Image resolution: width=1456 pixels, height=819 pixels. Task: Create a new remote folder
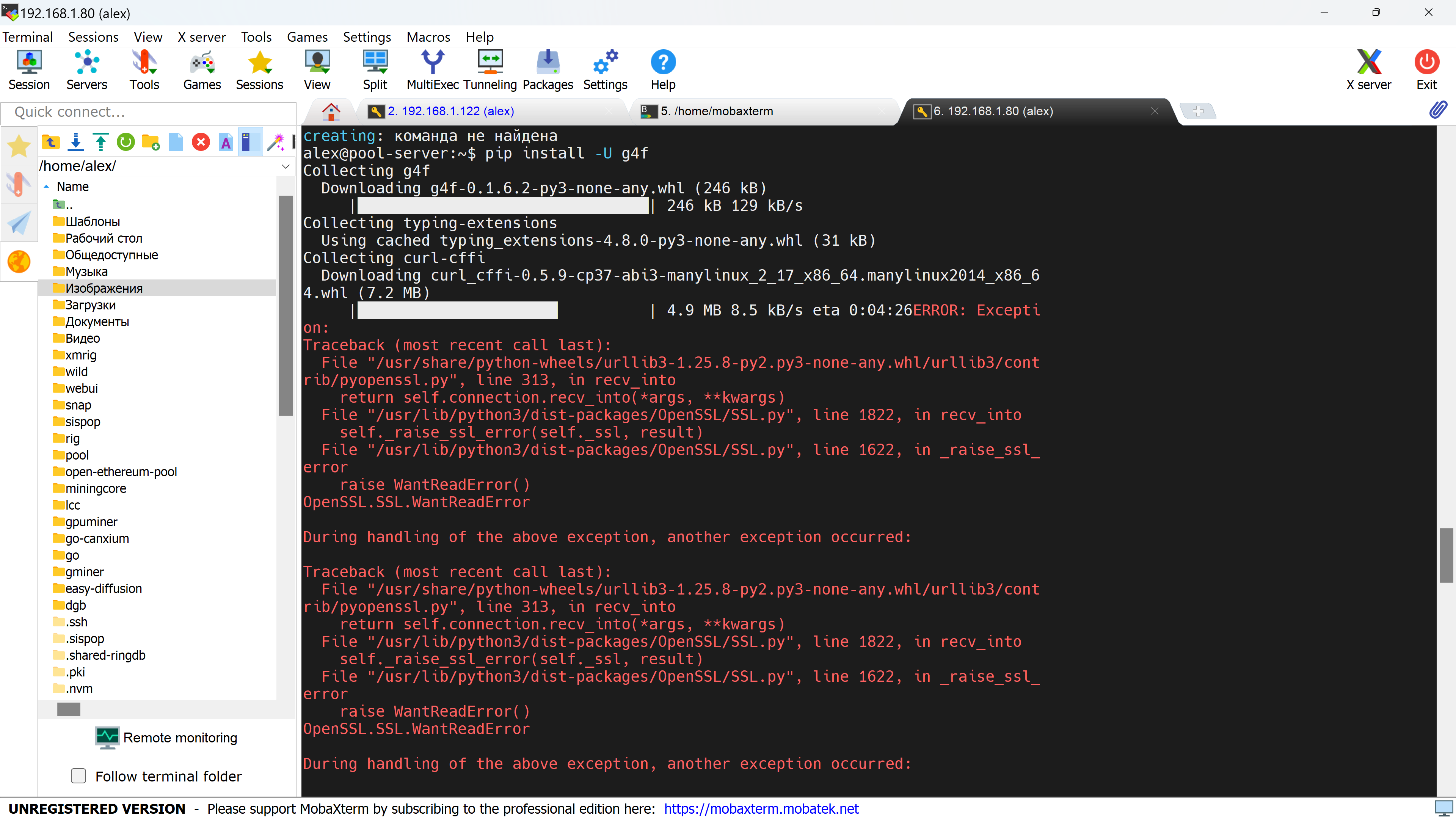(151, 142)
